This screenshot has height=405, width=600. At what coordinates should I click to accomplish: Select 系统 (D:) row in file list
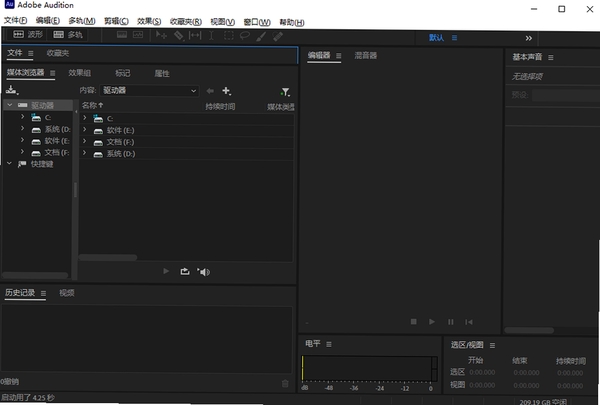tap(187, 154)
